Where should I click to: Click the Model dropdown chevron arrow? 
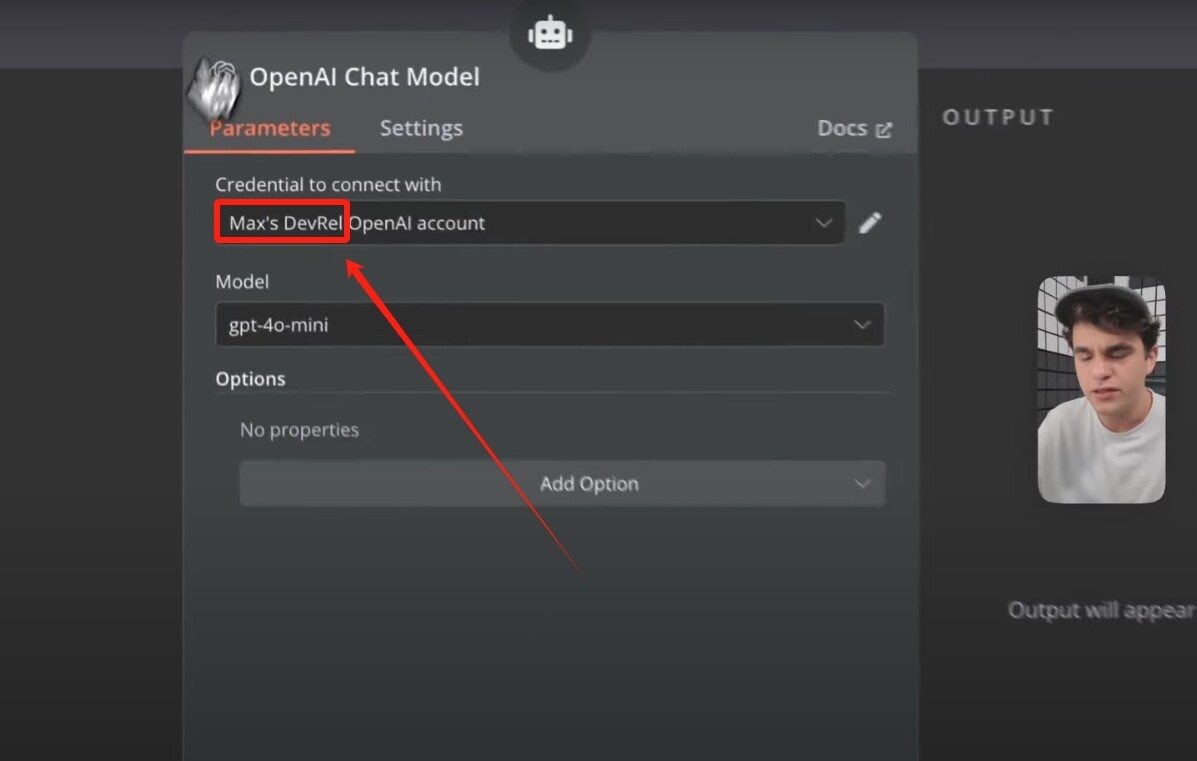click(x=862, y=324)
